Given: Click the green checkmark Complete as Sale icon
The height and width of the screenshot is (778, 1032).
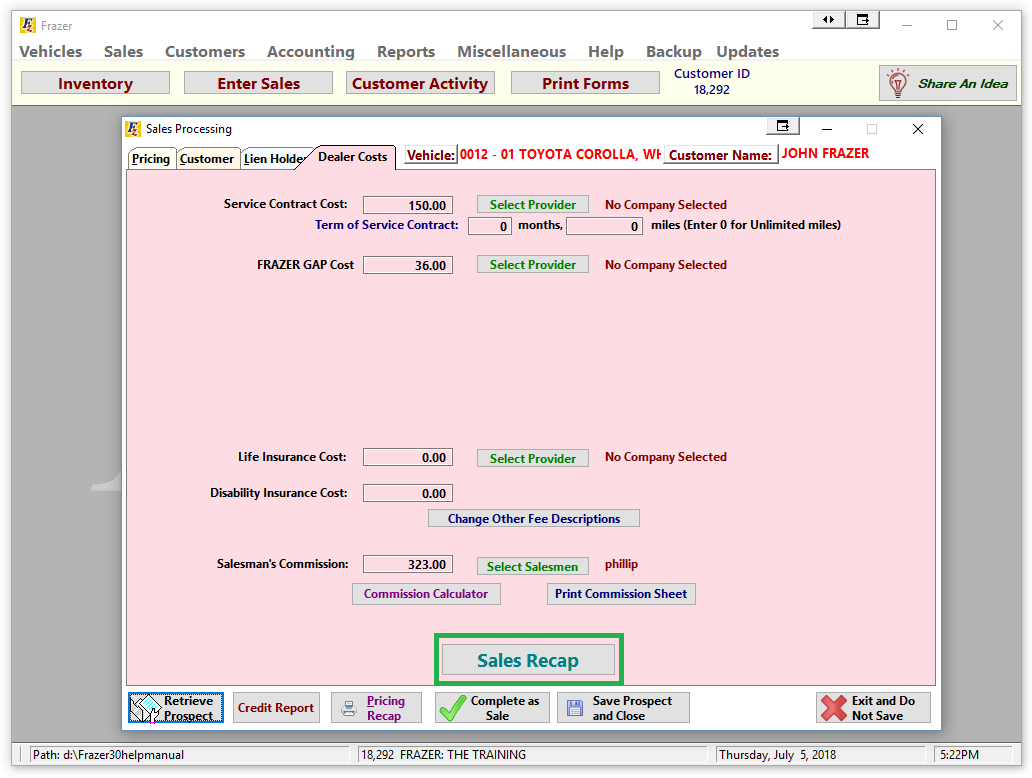Looking at the screenshot, I should [x=452, y=708].
